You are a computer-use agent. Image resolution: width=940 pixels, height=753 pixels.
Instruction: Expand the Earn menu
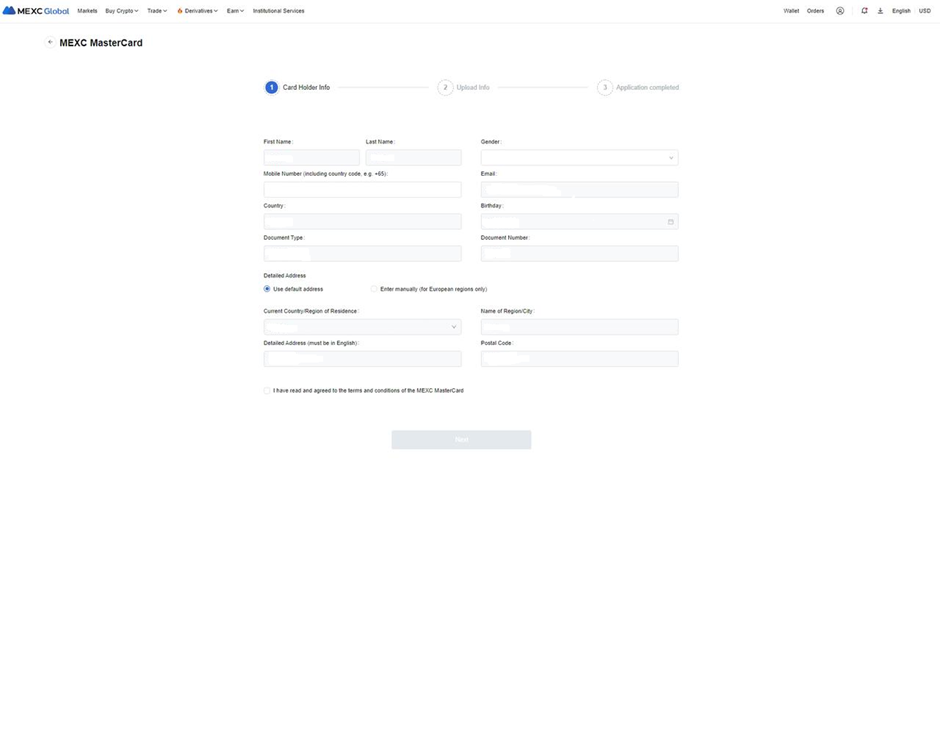coord(235,11)
